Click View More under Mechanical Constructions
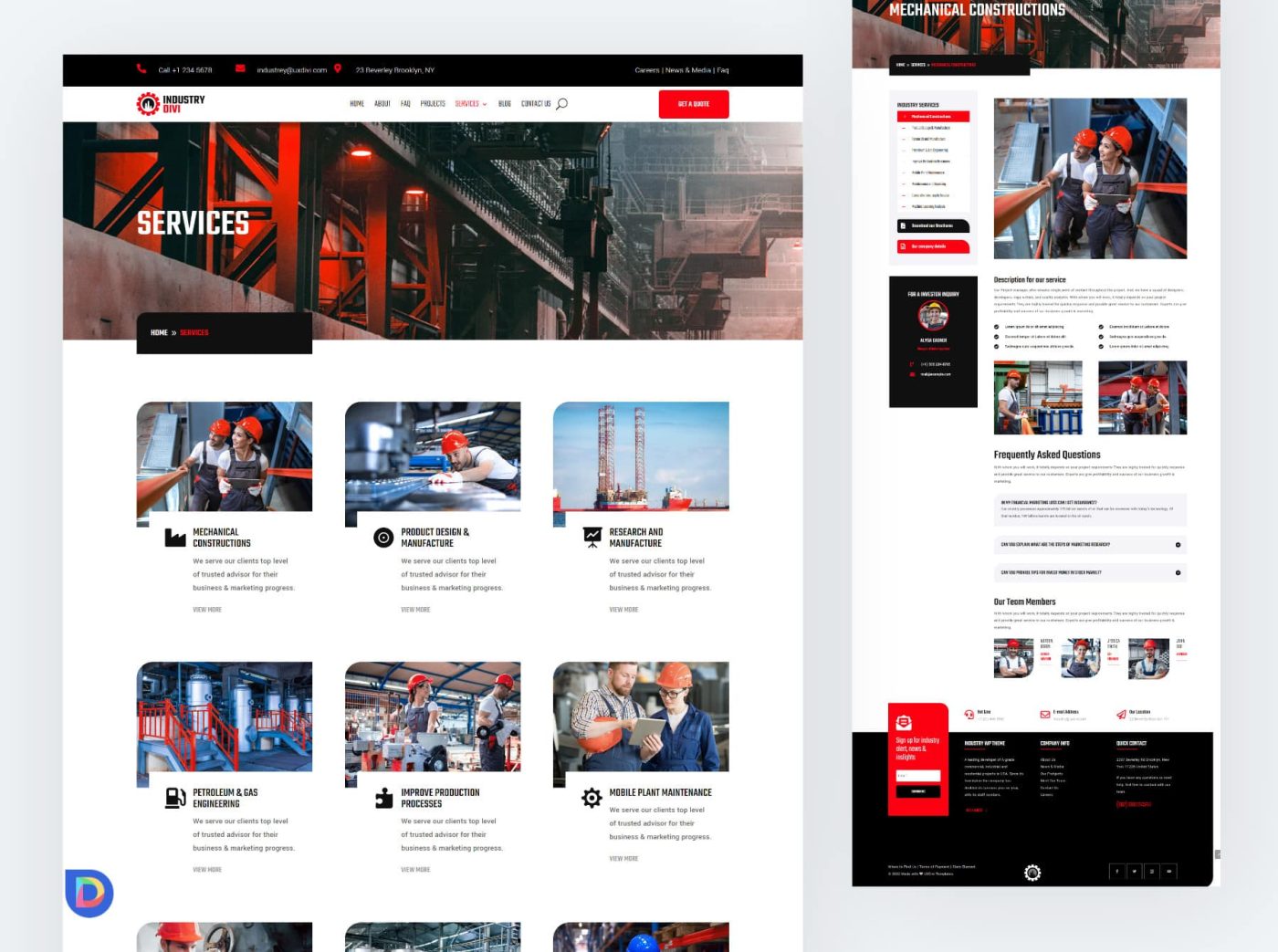1278x952 pixels. click(x=207, y=610)
